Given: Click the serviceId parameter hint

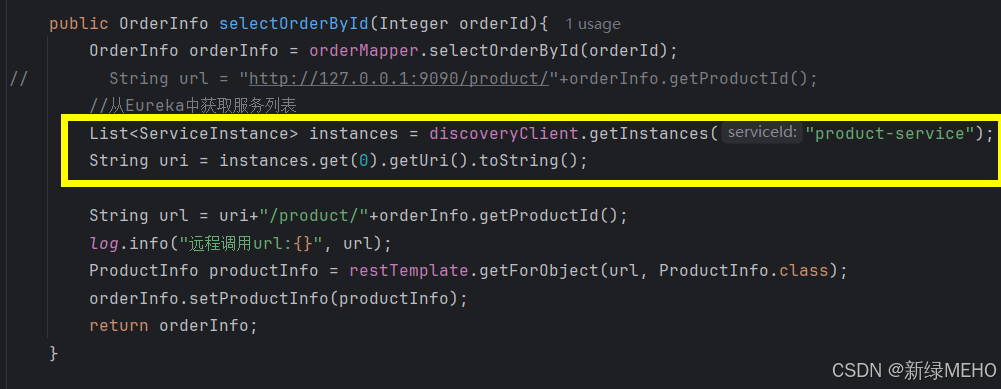Looking at the screenshot, I should (x=762, y=133).
